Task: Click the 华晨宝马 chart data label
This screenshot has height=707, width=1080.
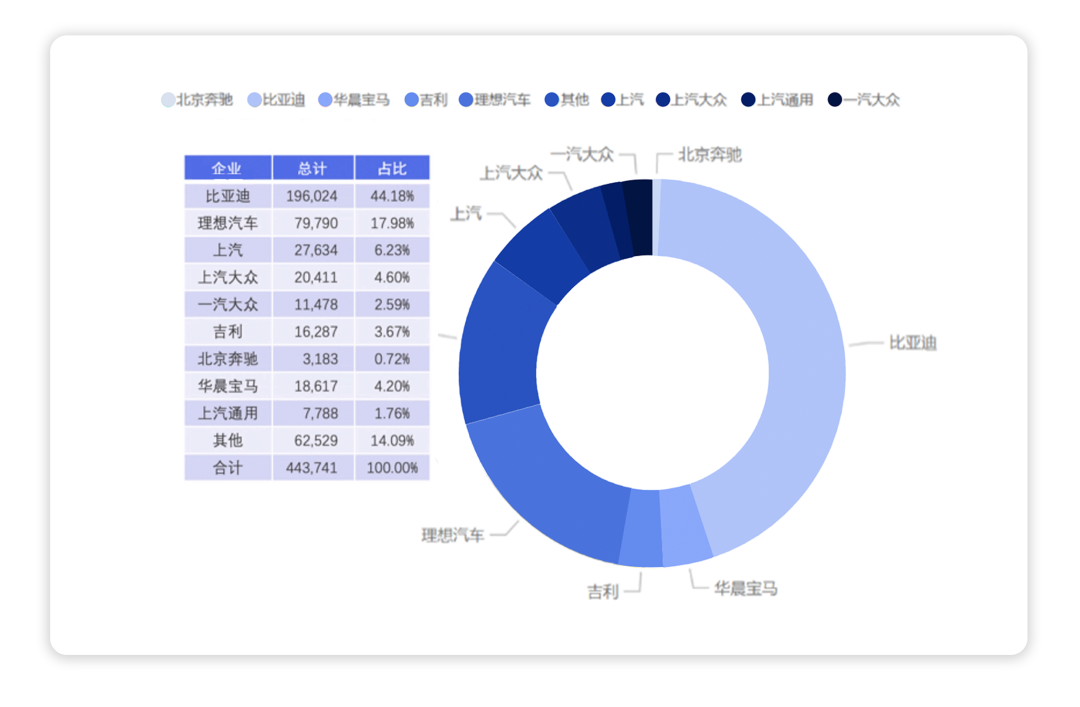Action: [x=746, y=588]
